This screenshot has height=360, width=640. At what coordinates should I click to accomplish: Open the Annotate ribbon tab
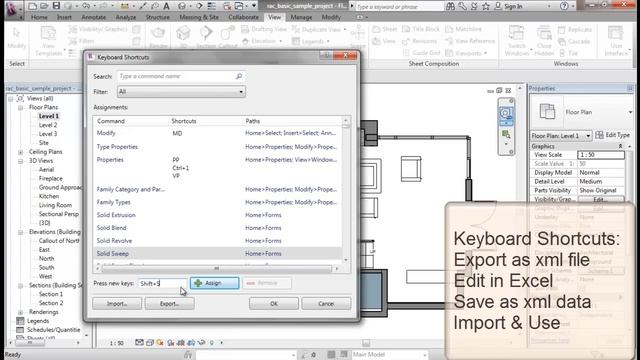point(93,17)
